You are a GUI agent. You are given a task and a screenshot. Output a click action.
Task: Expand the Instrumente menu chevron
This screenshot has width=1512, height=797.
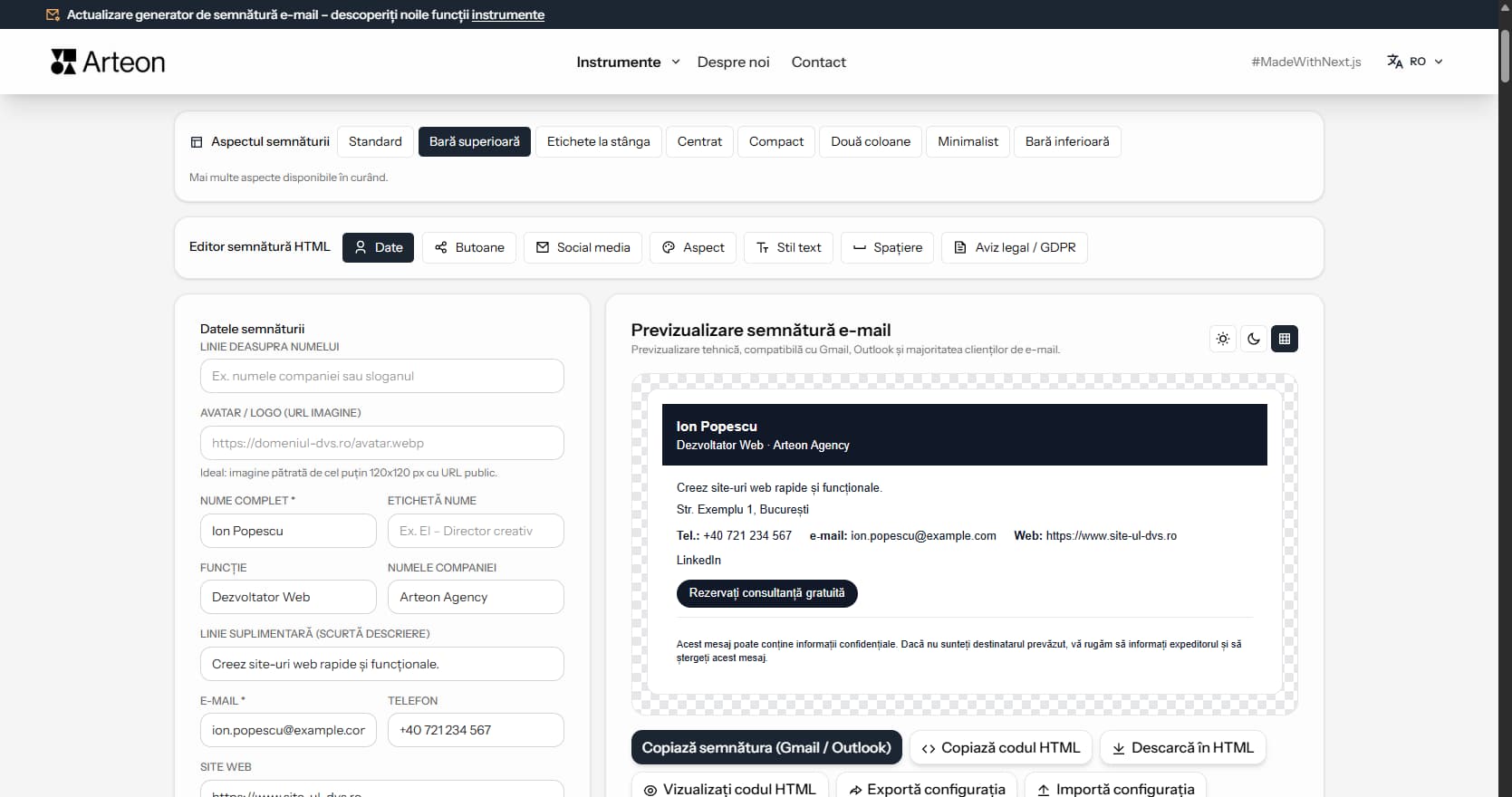tap(676, 62)
